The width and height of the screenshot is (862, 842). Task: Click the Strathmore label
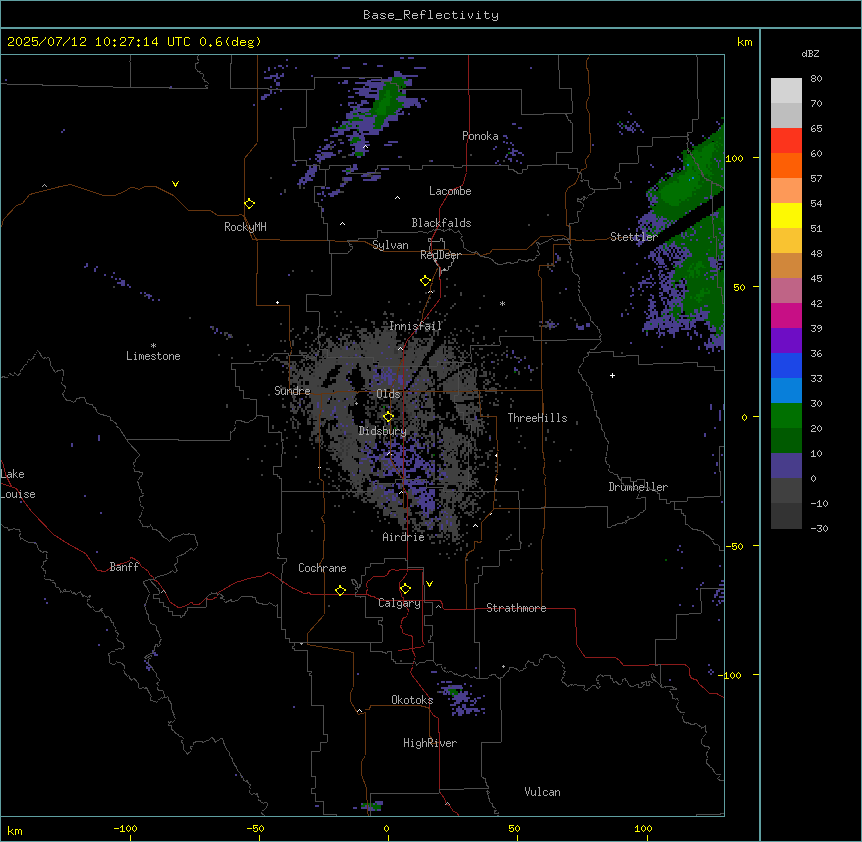pos(516,608)
